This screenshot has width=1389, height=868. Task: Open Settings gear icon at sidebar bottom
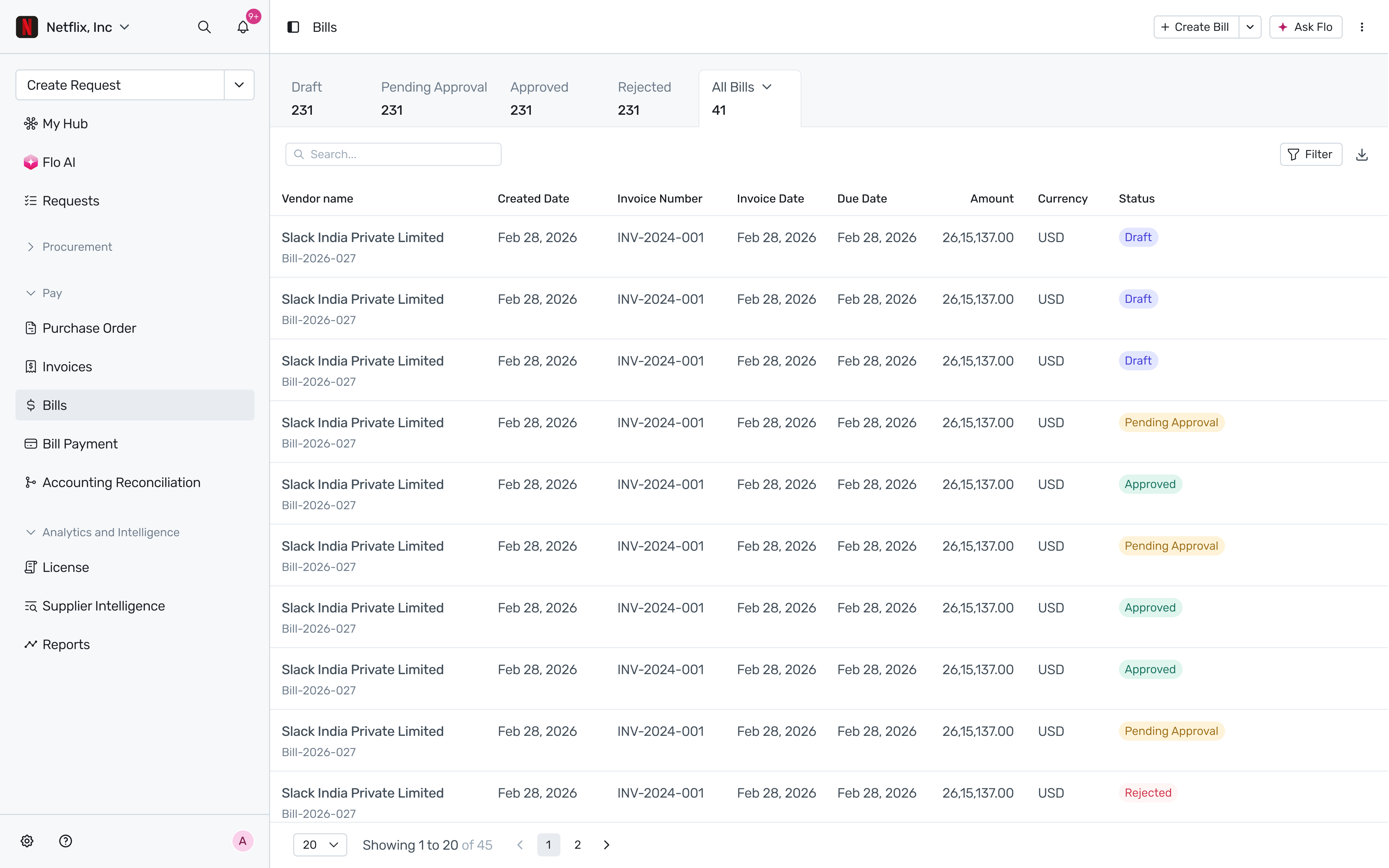click(x=27, y=841)
